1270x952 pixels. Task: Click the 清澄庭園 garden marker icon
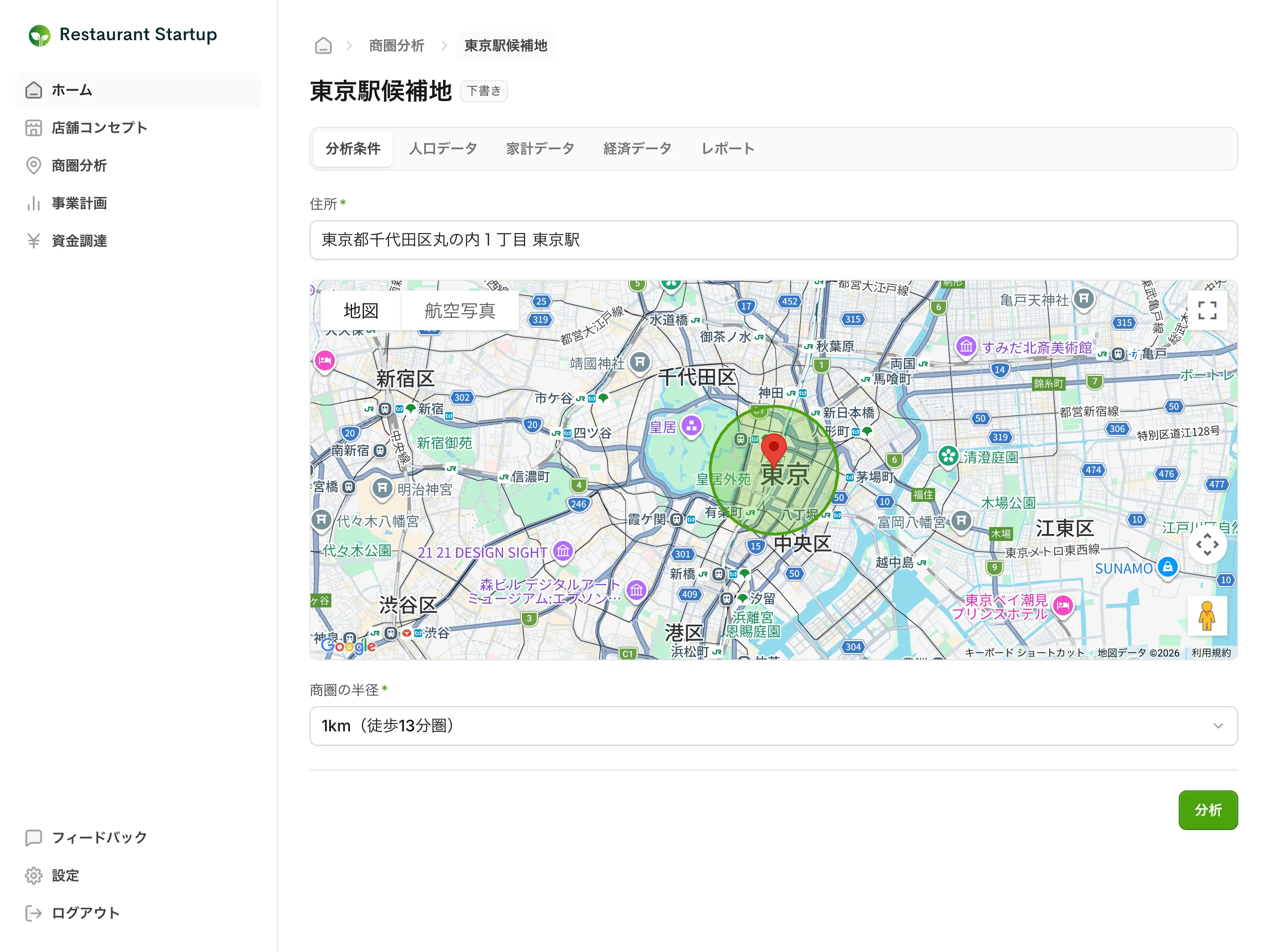coord(948,457)
